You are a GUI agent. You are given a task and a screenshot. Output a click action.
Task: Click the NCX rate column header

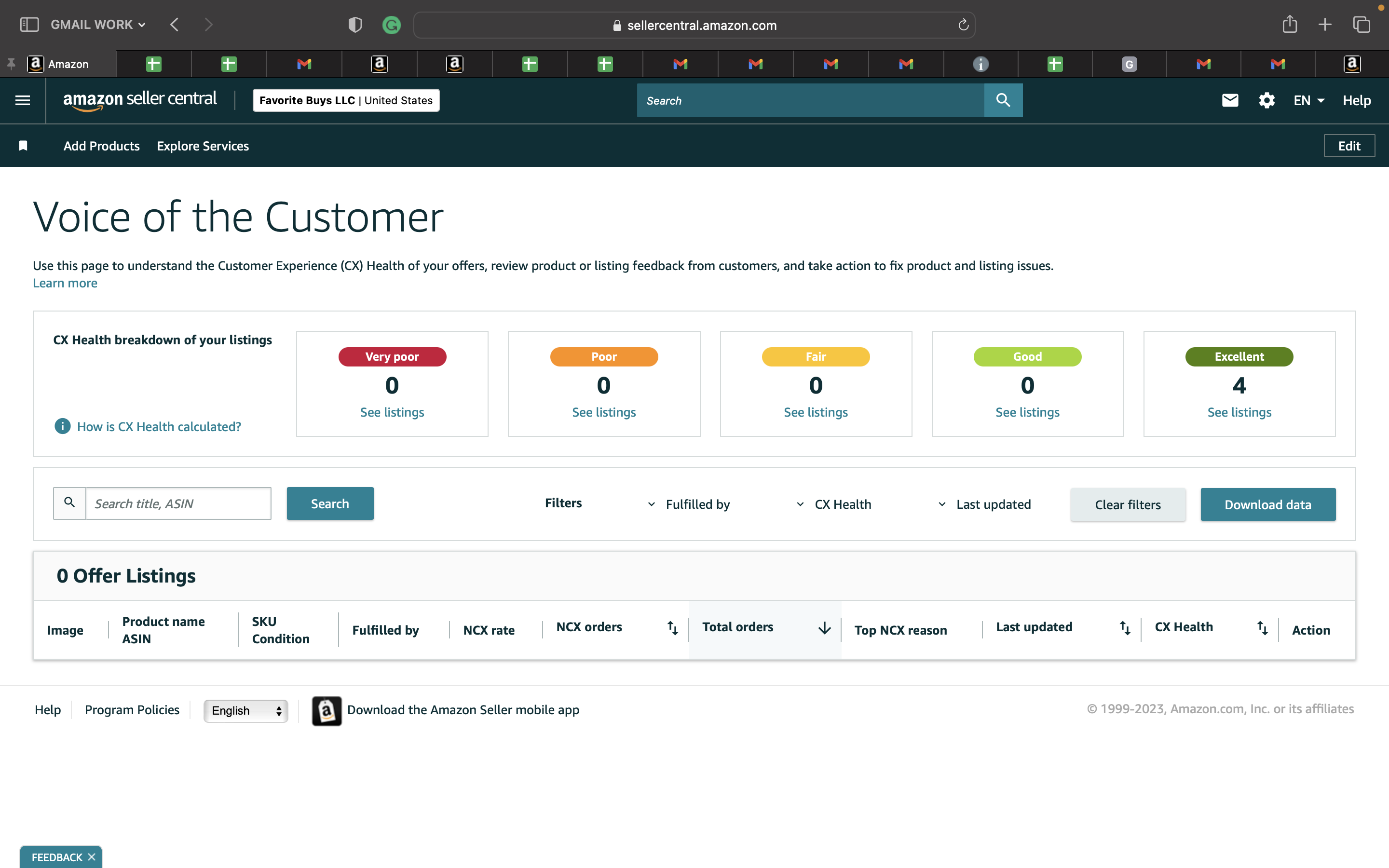(489, 630)
